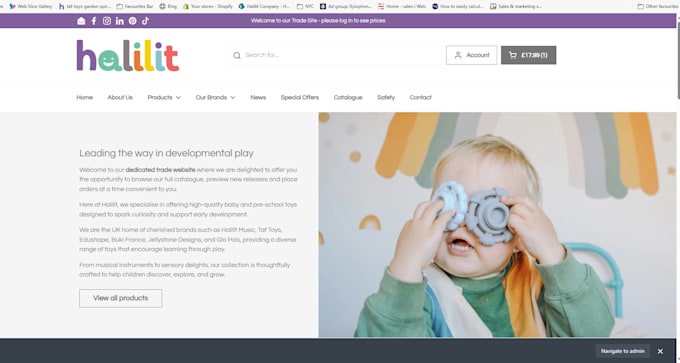Visit the Facebook page icon
The image size is (680, 363).
click(x=94, y=21)
